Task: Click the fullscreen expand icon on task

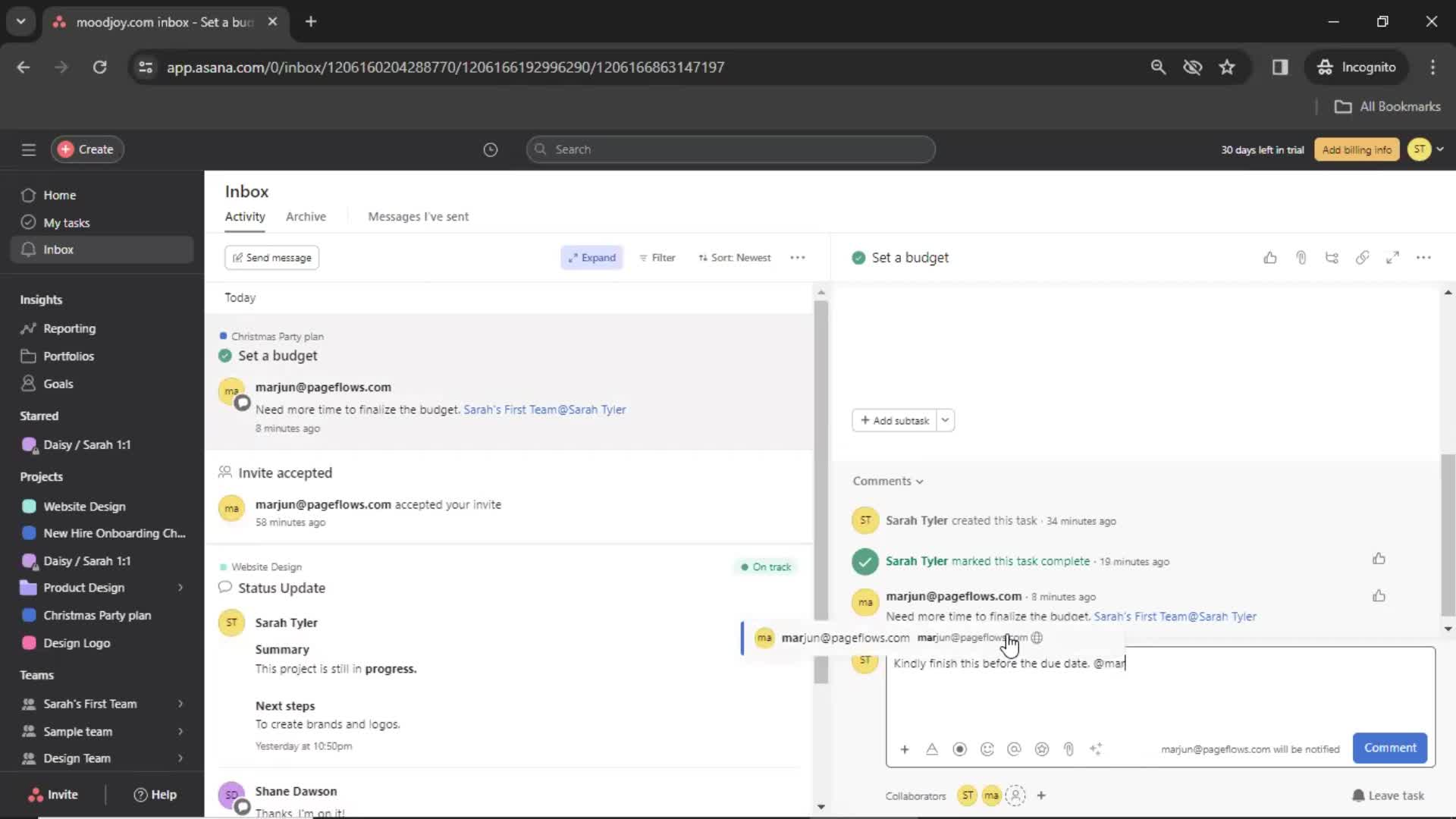Action: pyautogui.click(x=1392, y=257)
